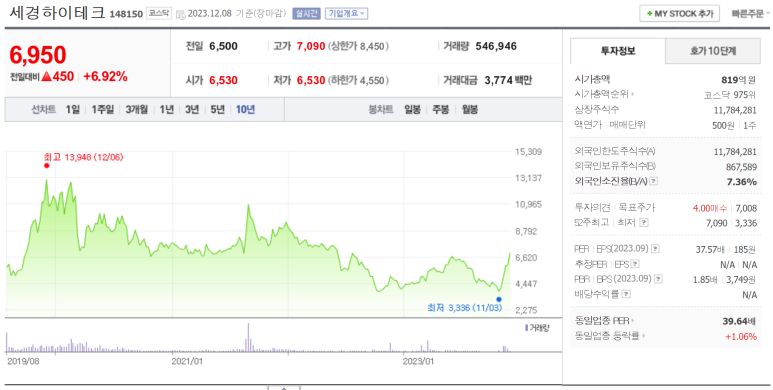Switch to the 호가10단계 tab
773x390 pixels.
coord(713,51)
